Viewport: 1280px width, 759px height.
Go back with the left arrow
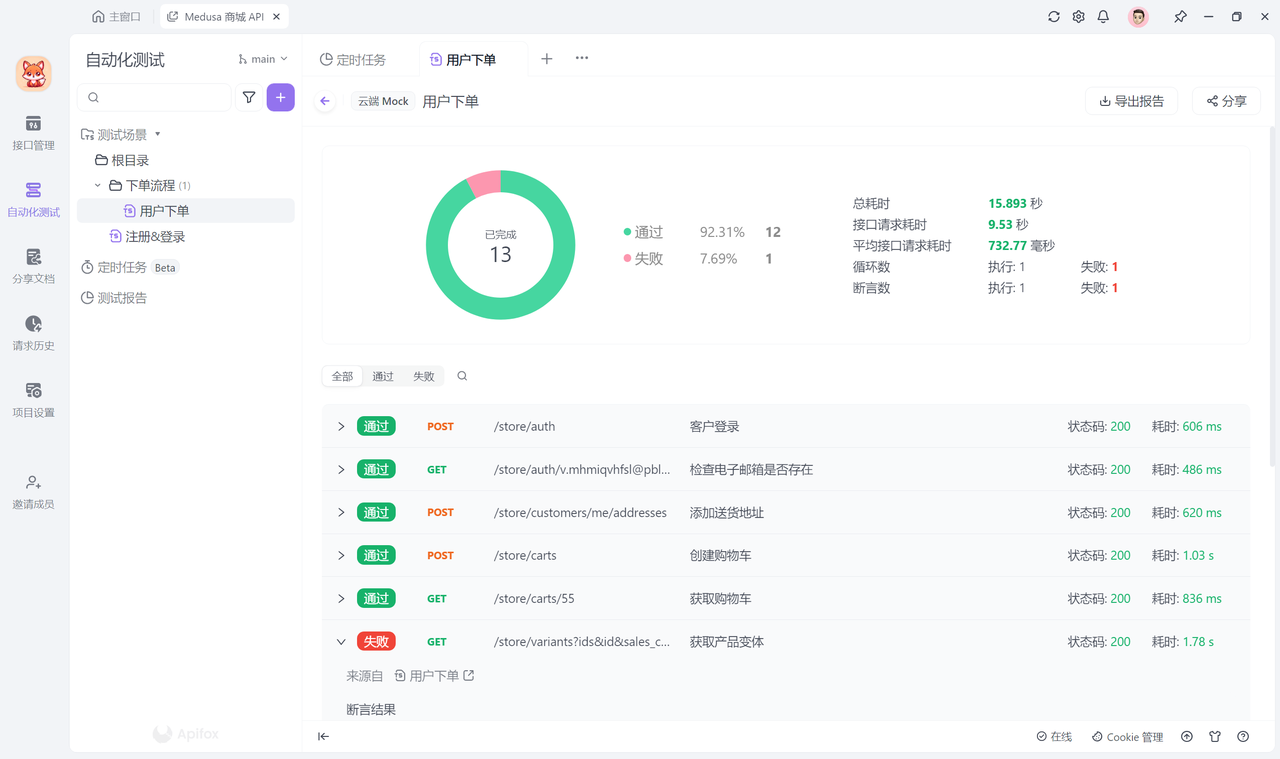[325, 101]
